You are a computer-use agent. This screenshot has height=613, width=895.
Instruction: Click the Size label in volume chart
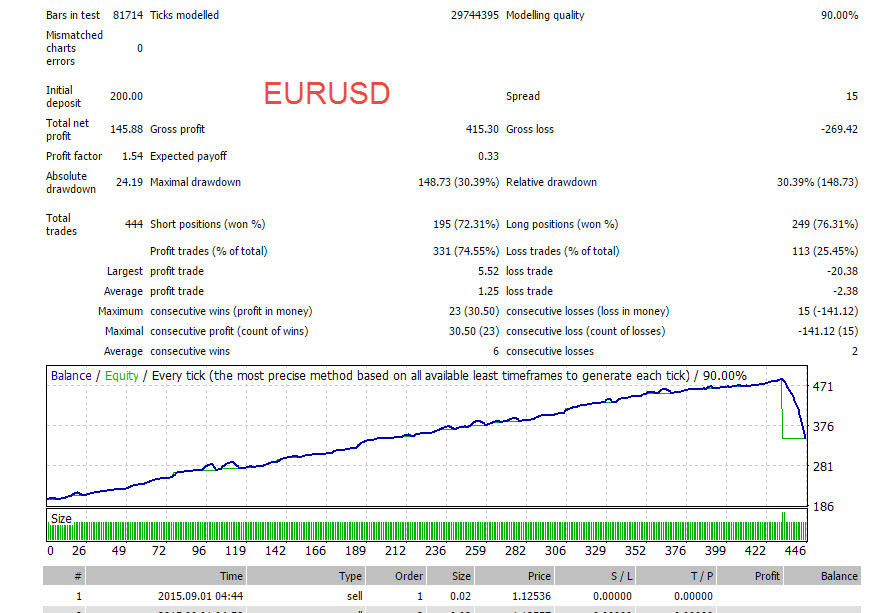point(61,518)
